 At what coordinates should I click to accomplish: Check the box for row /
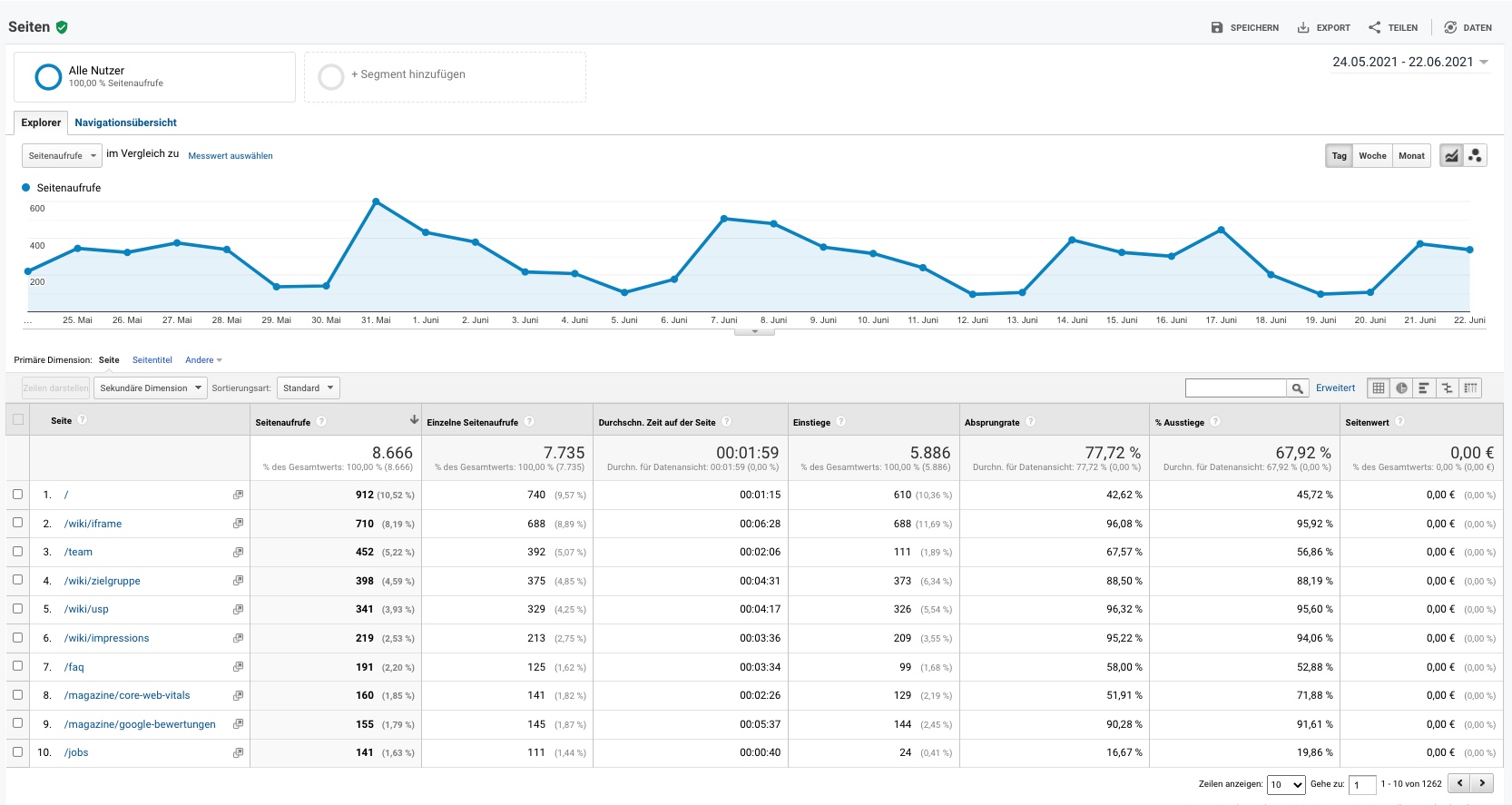[x=18, y=494]
